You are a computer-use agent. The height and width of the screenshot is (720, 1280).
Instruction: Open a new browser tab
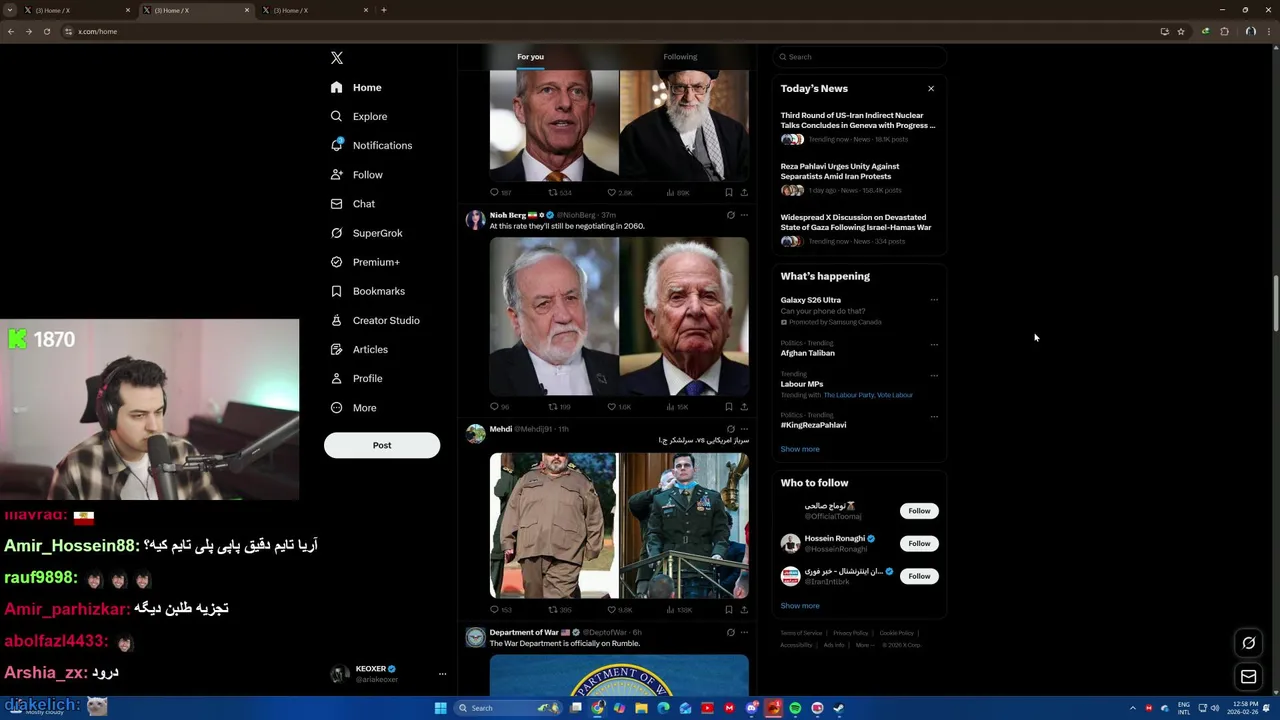click(384, 10)
